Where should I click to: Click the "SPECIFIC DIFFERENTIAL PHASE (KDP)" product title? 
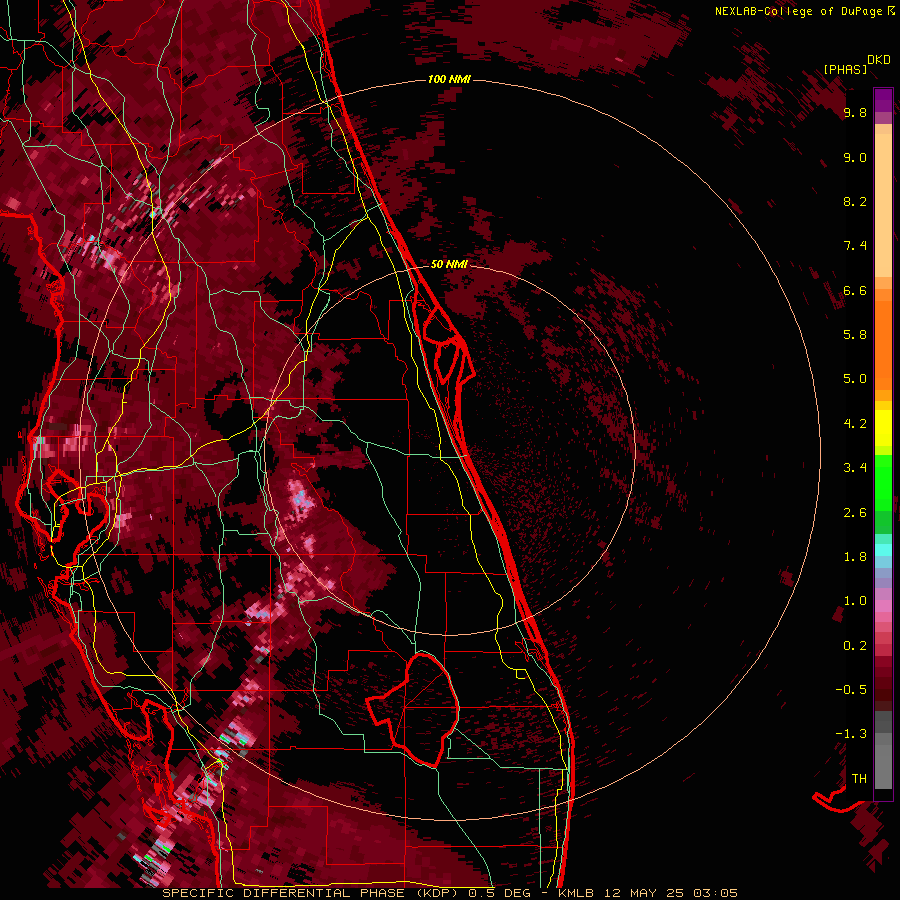coord(310,893)
